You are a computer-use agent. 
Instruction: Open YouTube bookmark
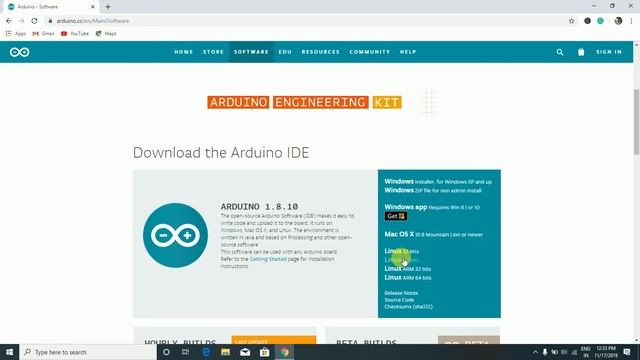coord(75,33)
